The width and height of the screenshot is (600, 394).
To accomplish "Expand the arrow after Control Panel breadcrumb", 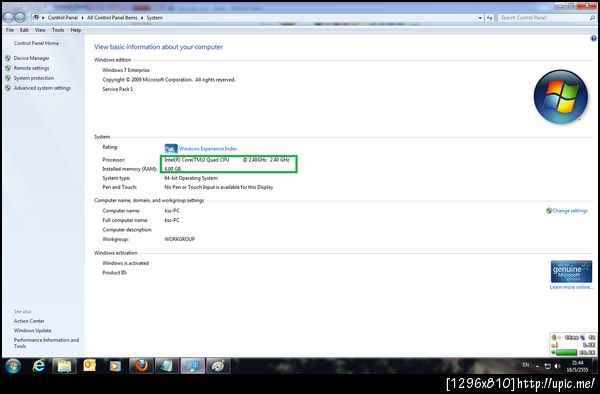I will coord(82,18).
